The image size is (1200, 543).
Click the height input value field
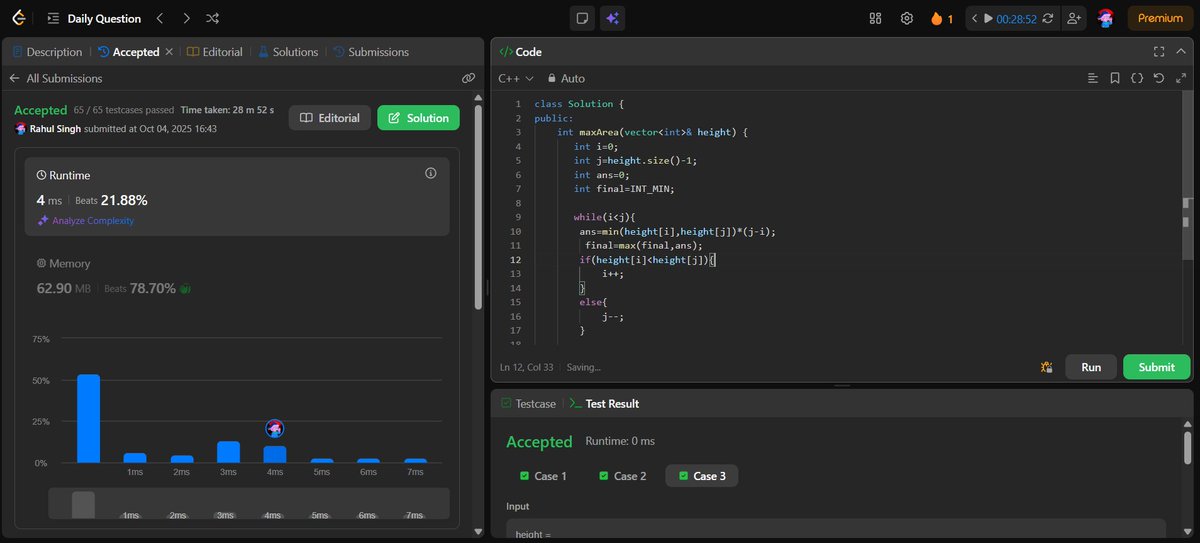[x=836, y=531]
